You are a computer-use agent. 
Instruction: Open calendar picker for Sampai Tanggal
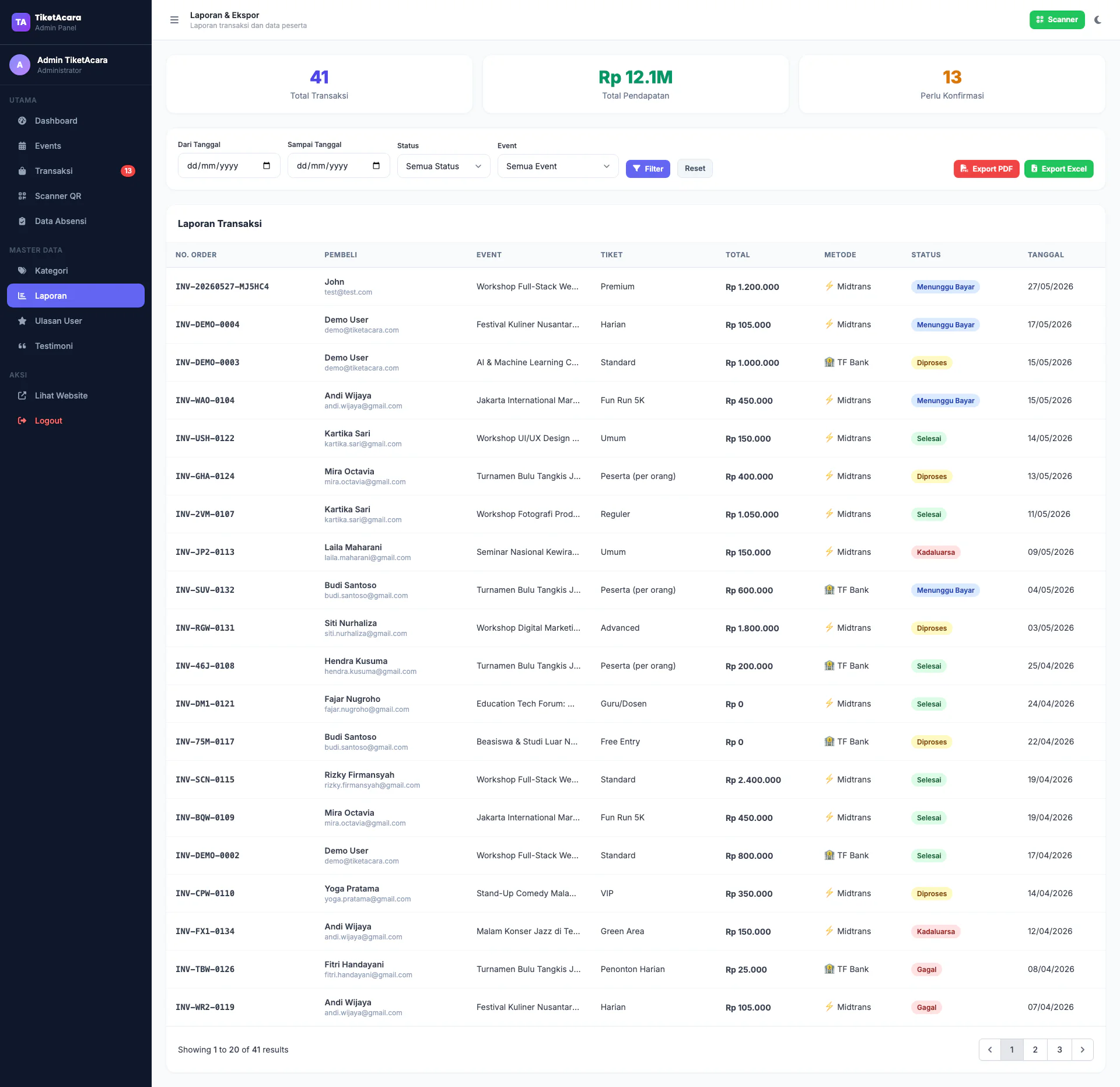pos(376,166)
